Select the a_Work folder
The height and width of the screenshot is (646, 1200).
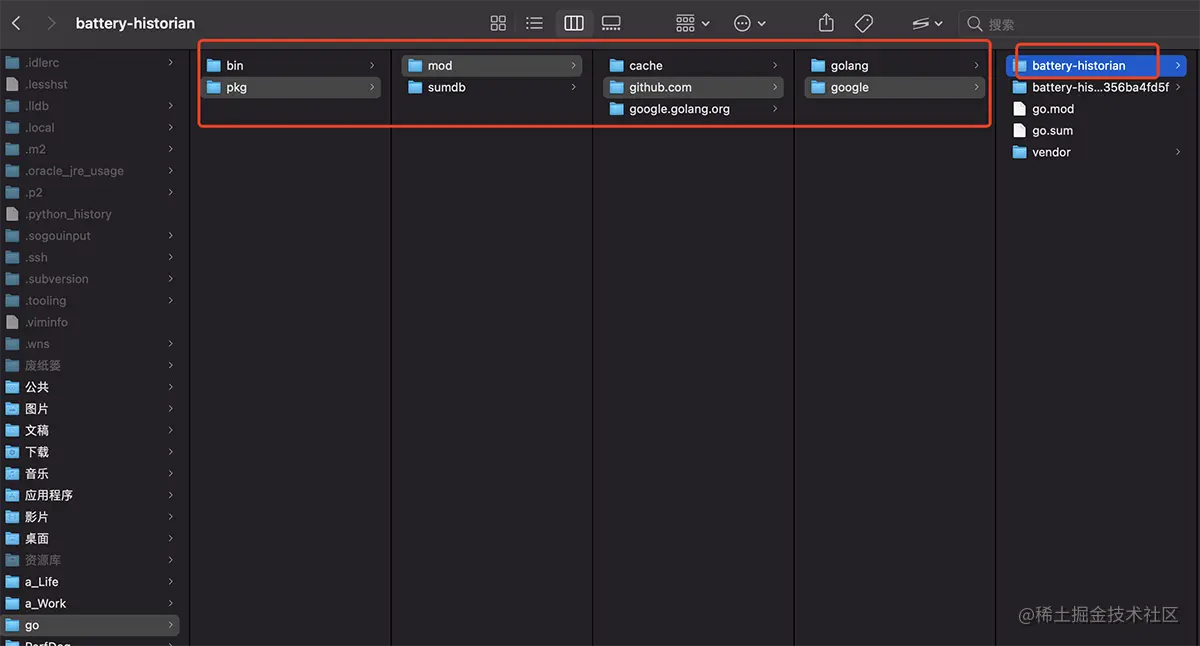tap(90, 604)
